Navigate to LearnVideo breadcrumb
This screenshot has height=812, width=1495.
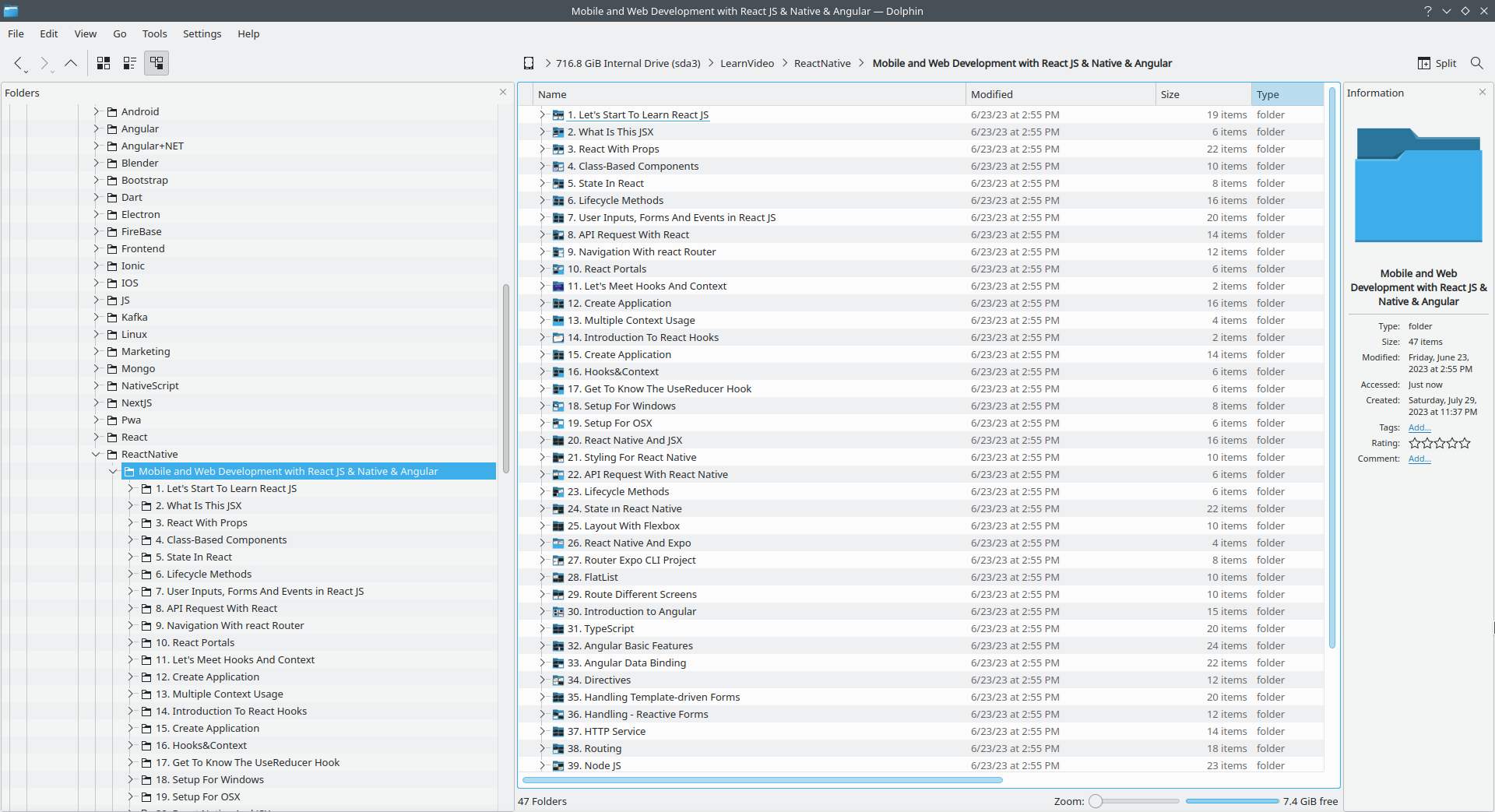click(747, 63)
